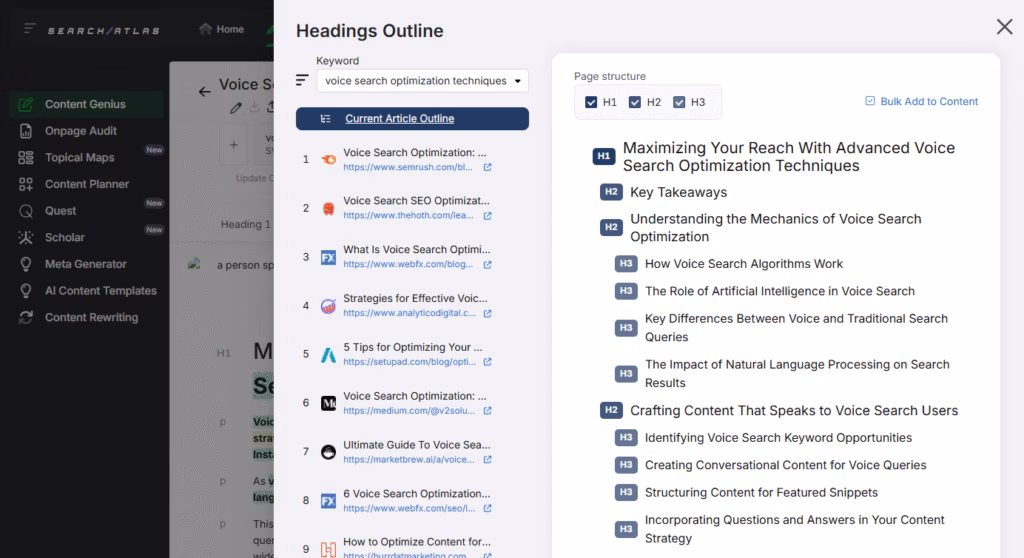Open Onpage Audit from the sidebar
This screenshot has height=558, width=1024.
coord(80,131)
